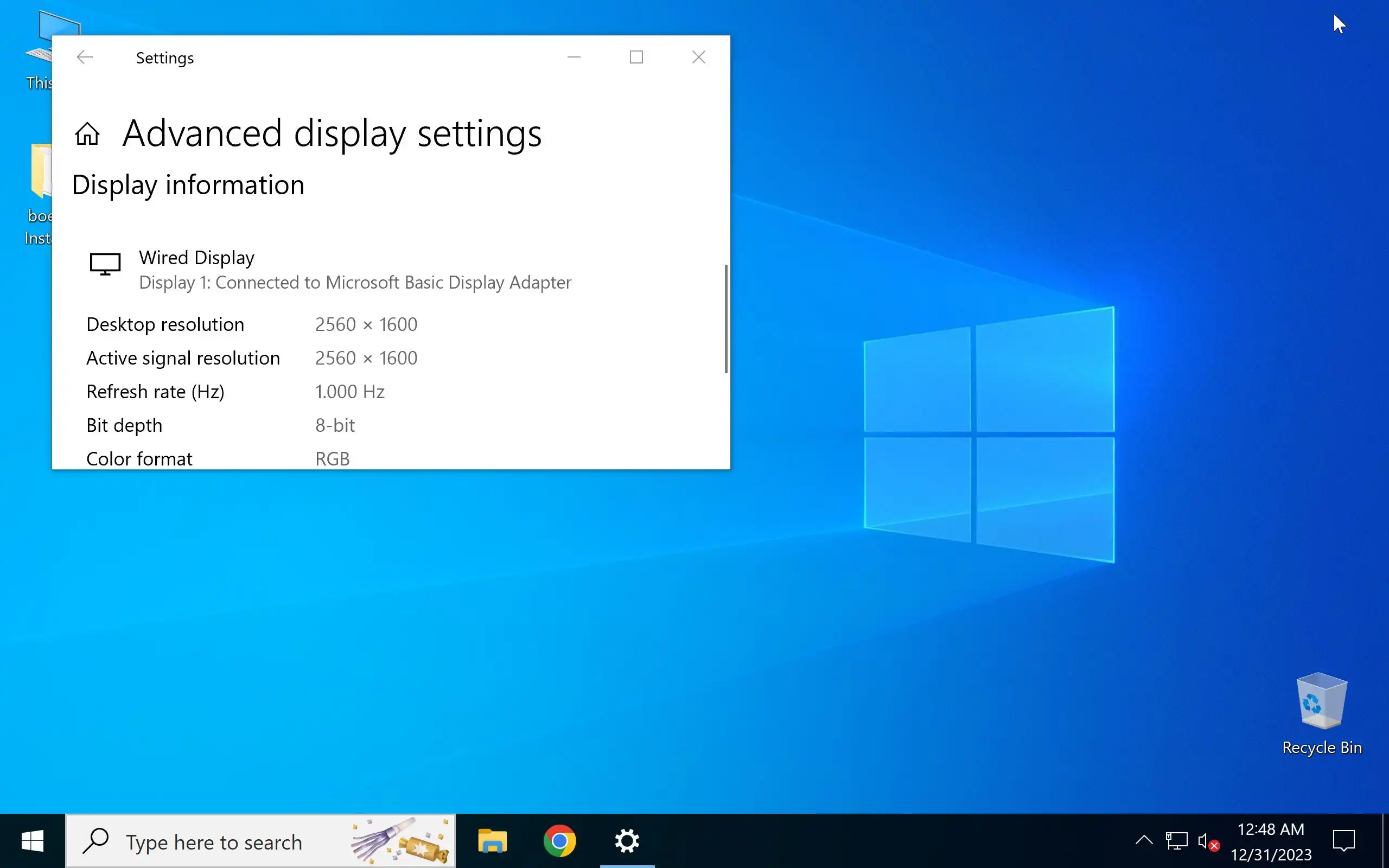The image size is (1389, 868).
Task: Click the muted volume tray icon
Action: pyautogui.click(x=1207, y=842)
